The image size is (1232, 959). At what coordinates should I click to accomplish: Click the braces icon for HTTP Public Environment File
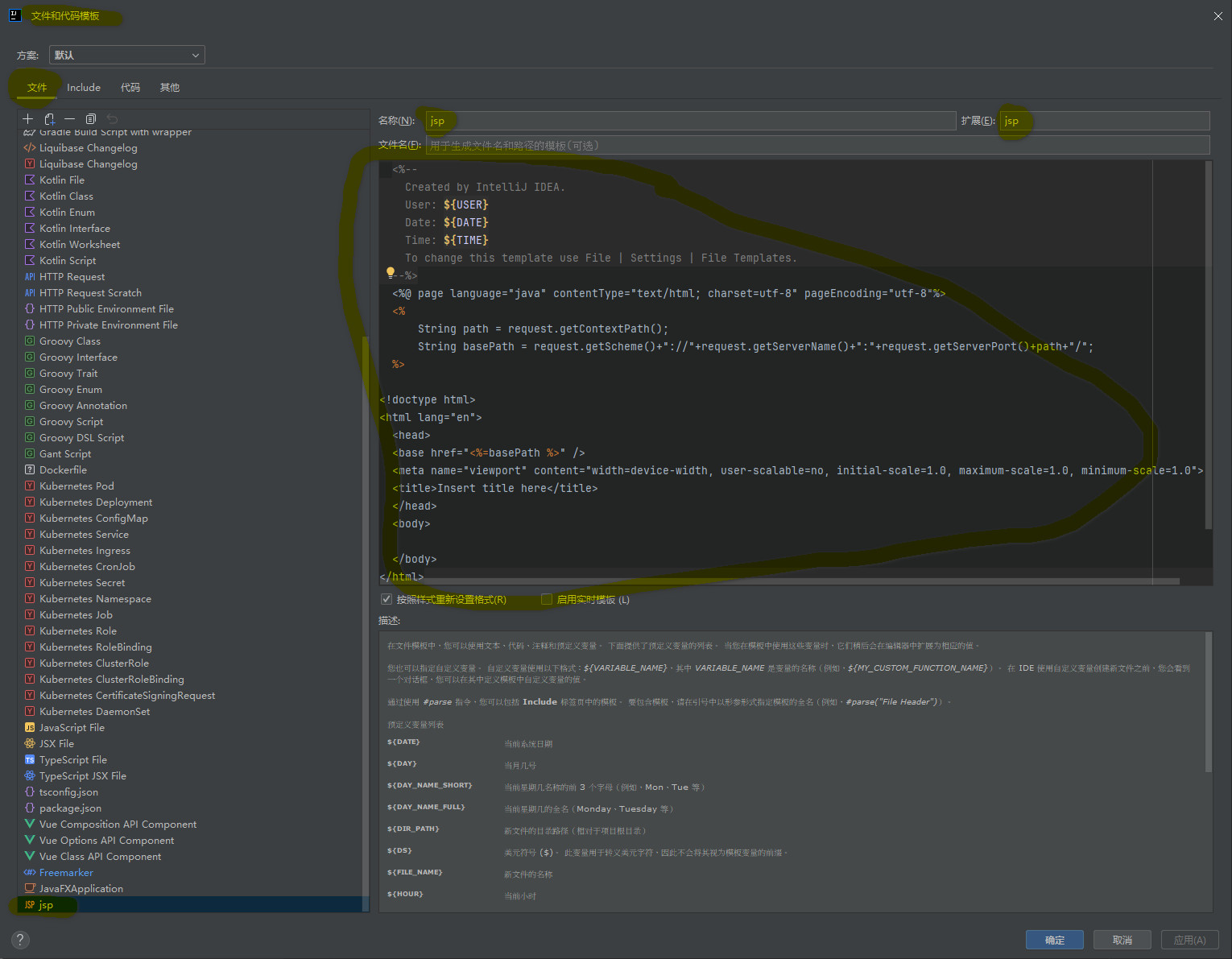[x=30, y=309]
